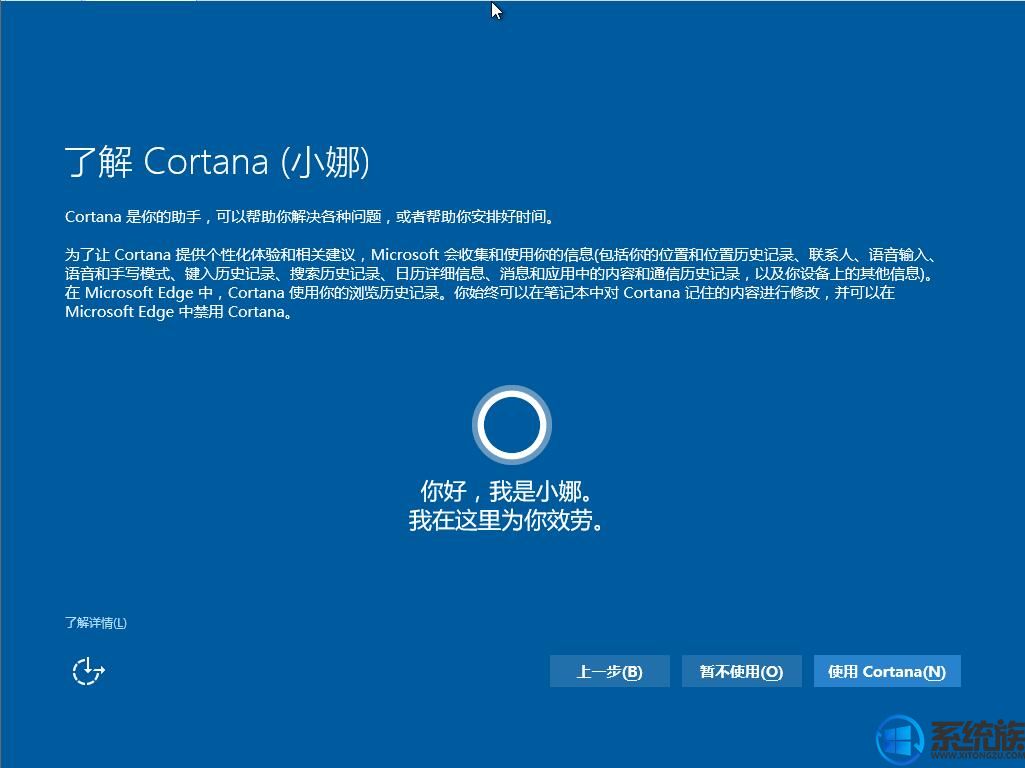1025x768 pixels.
Task: Click the line 我在这里为你效劳。
Action: (x=507, y=520)
